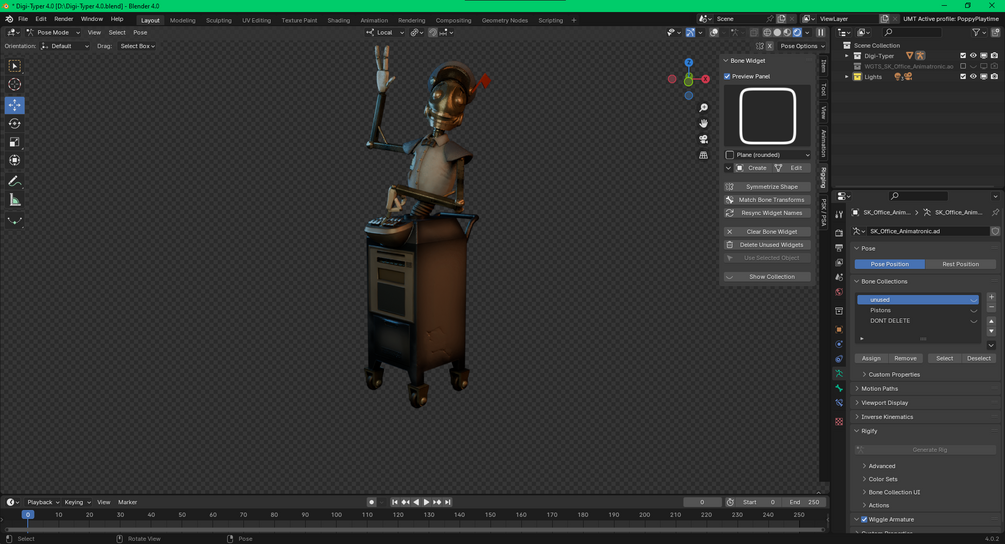Click Clear Bone Widget button
Image resolution: width=1005 pixels, height=544 pixels.
(x=767, y=232)
